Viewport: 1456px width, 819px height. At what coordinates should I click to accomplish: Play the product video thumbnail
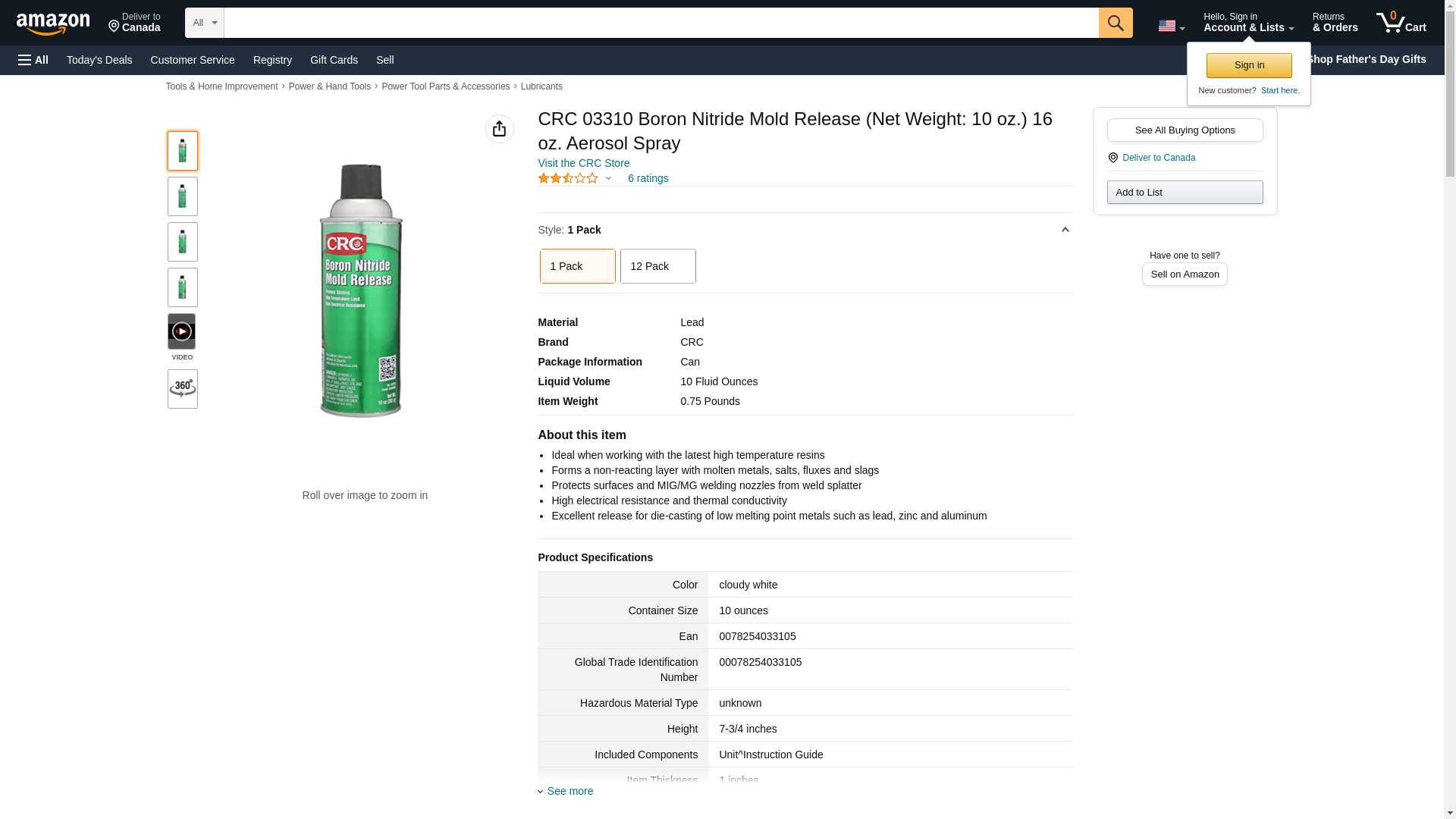182,331
